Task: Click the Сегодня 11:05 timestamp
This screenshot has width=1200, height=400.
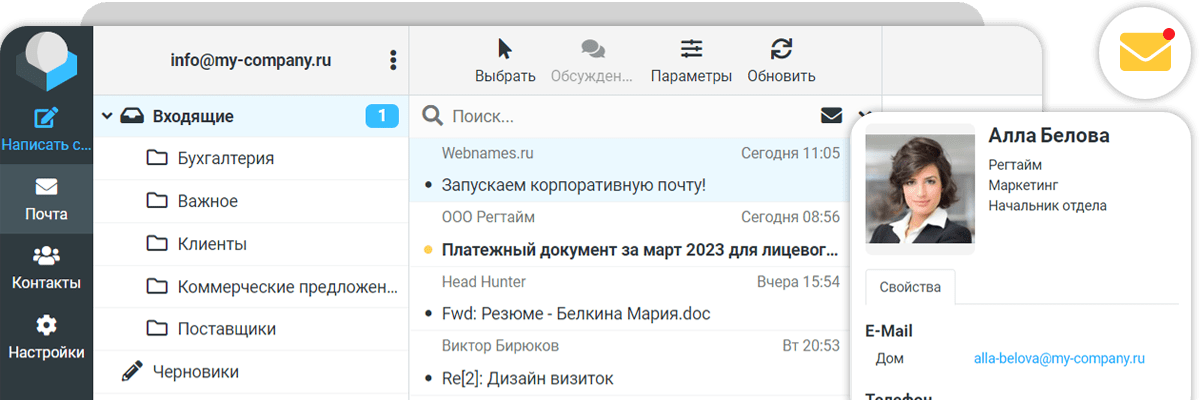Action: pos(790,153)
